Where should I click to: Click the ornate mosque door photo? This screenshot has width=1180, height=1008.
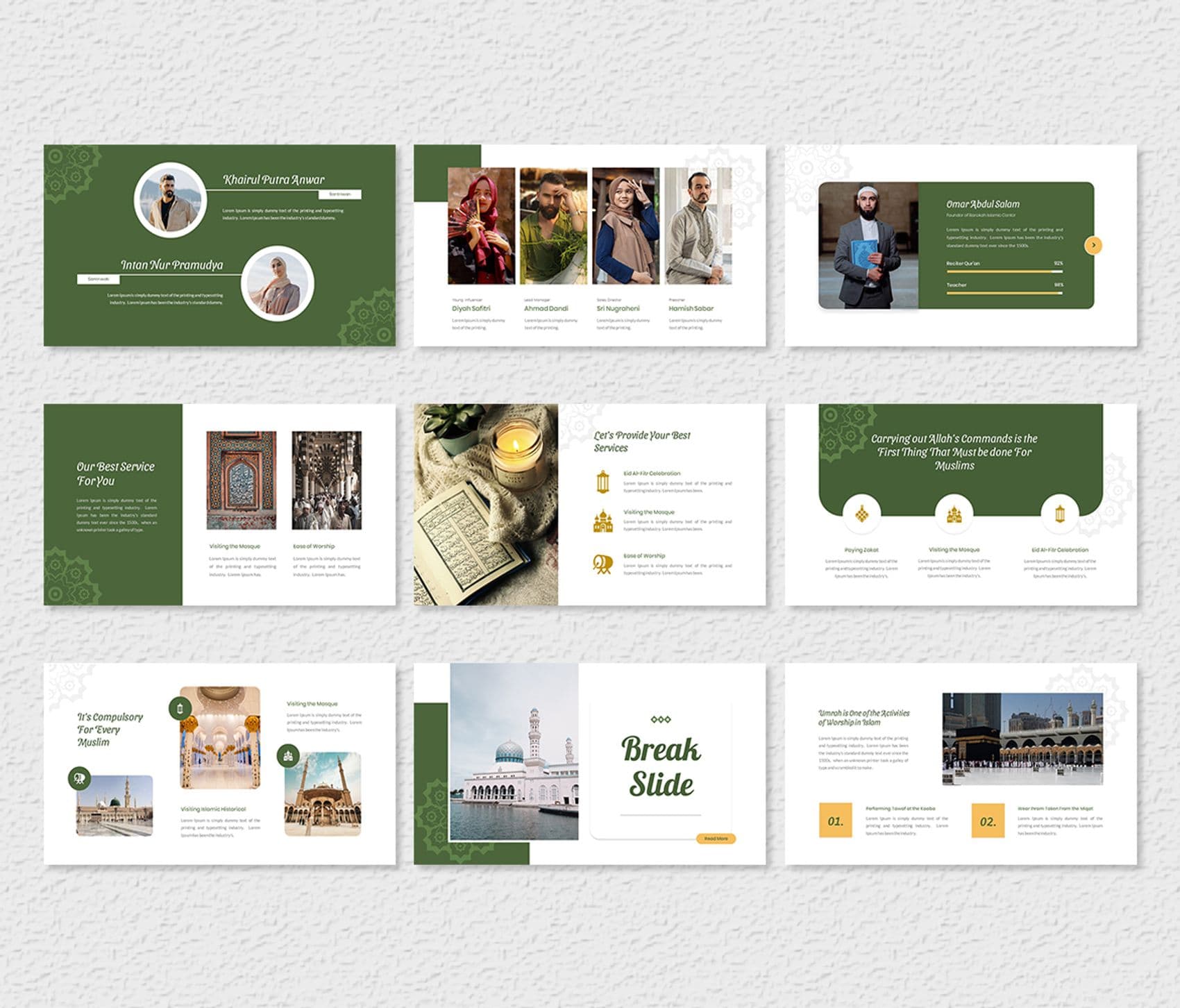click(242, 480)
